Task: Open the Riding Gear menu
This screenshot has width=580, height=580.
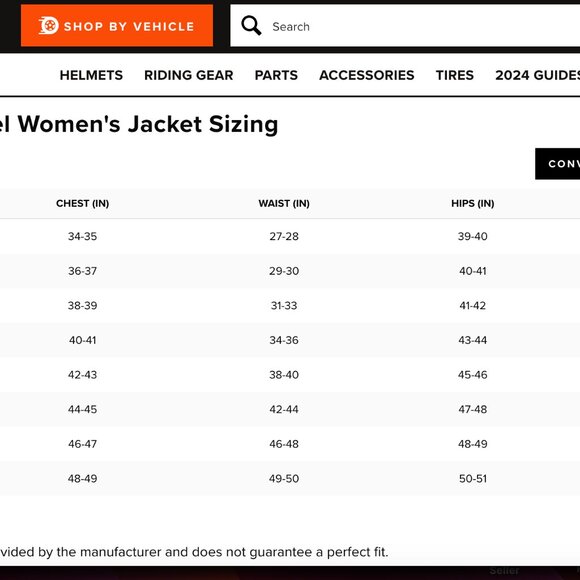Action: 189,75
